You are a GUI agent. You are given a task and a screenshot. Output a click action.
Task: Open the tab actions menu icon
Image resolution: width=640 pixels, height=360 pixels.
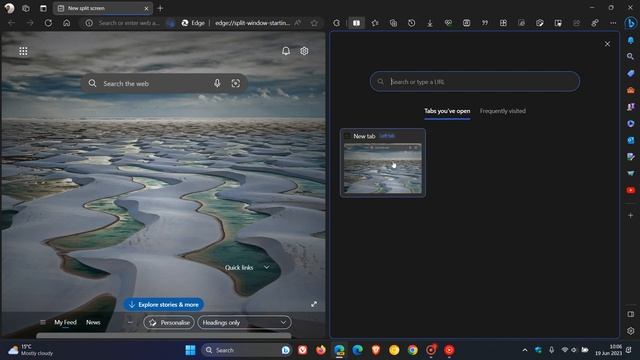click(43, 8)
